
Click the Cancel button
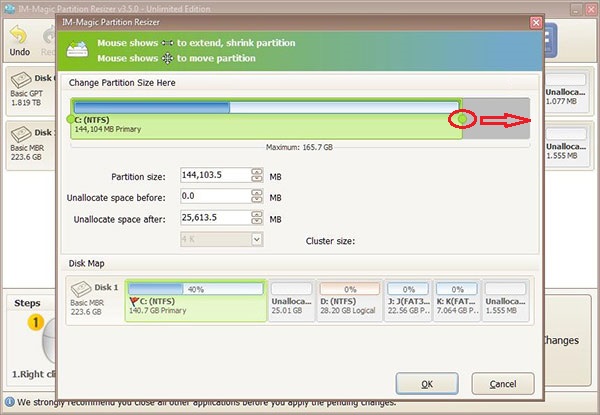point(502,384)
